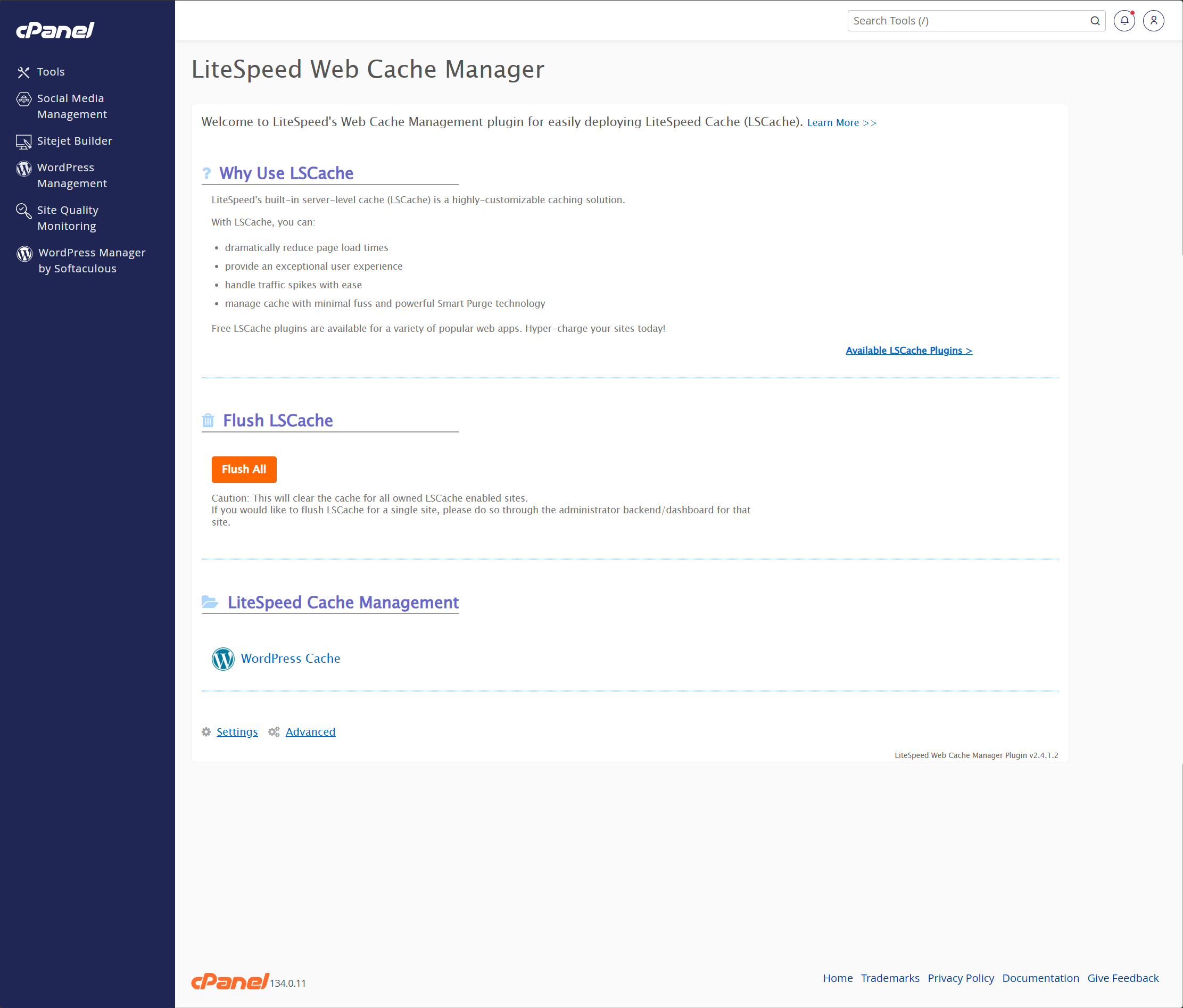Open the user account icon
This screenshot has height=1008, width=1183.
1153,21
